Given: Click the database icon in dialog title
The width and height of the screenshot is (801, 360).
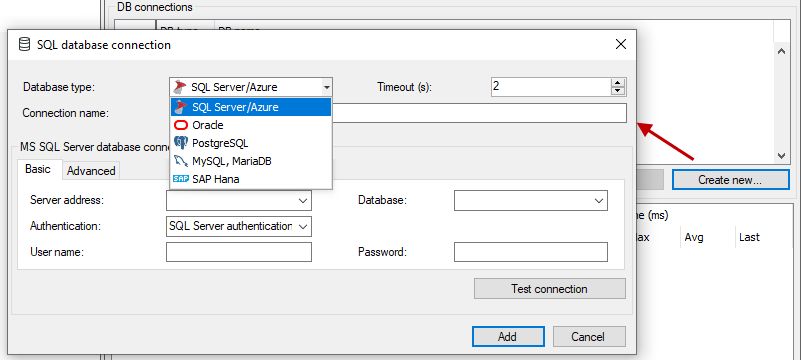Looking at the screenshot, I should click(24, 44).
